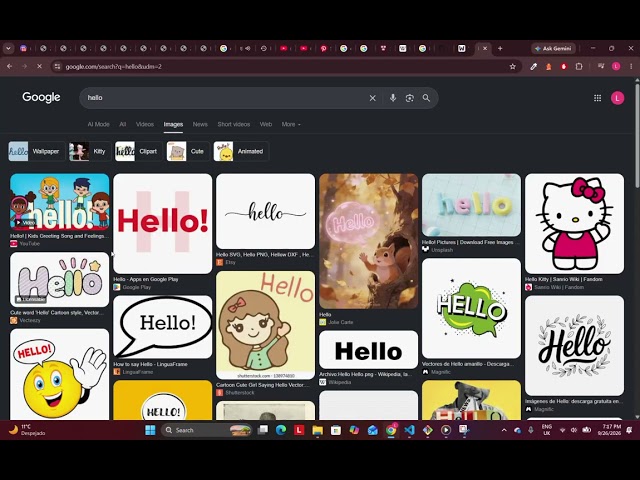The width and height of the screenshot is (640, 480).
Task: Launch Microsoft Edge from the taskbar
Action: tap(281, 430)
